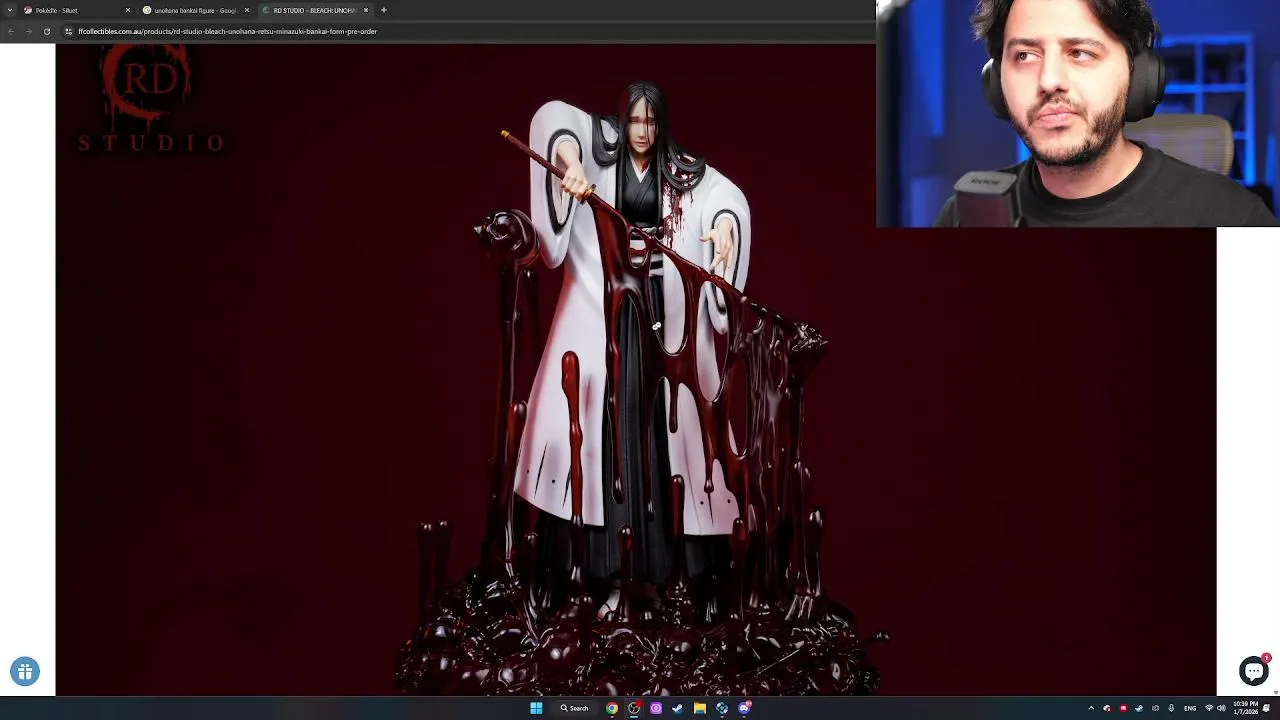Screen dimensions: 1280x720
Task: Expand the tab search dropdown arrow
Action: [9, 10]
